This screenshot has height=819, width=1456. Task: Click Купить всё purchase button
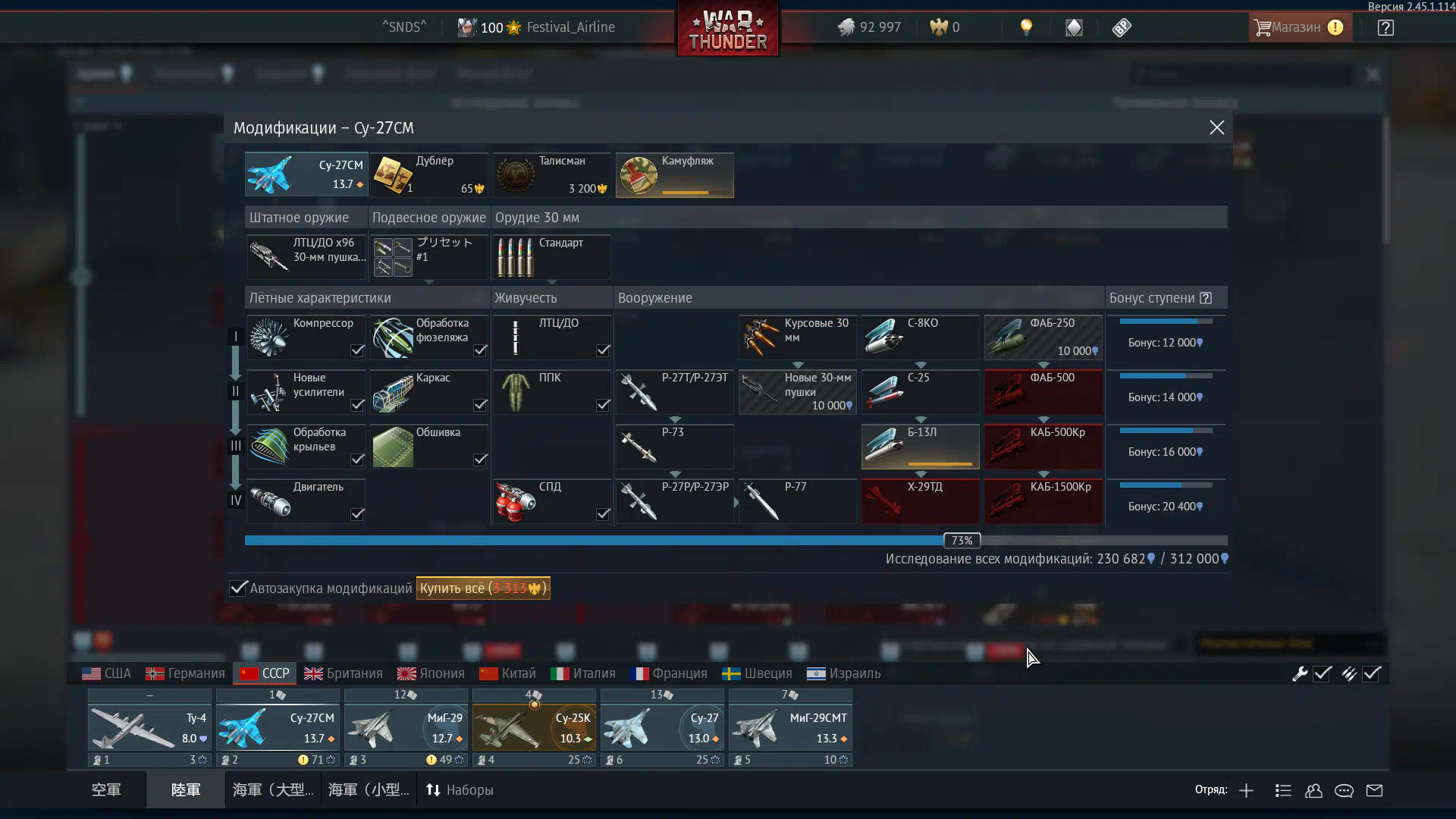coord(483,588)
